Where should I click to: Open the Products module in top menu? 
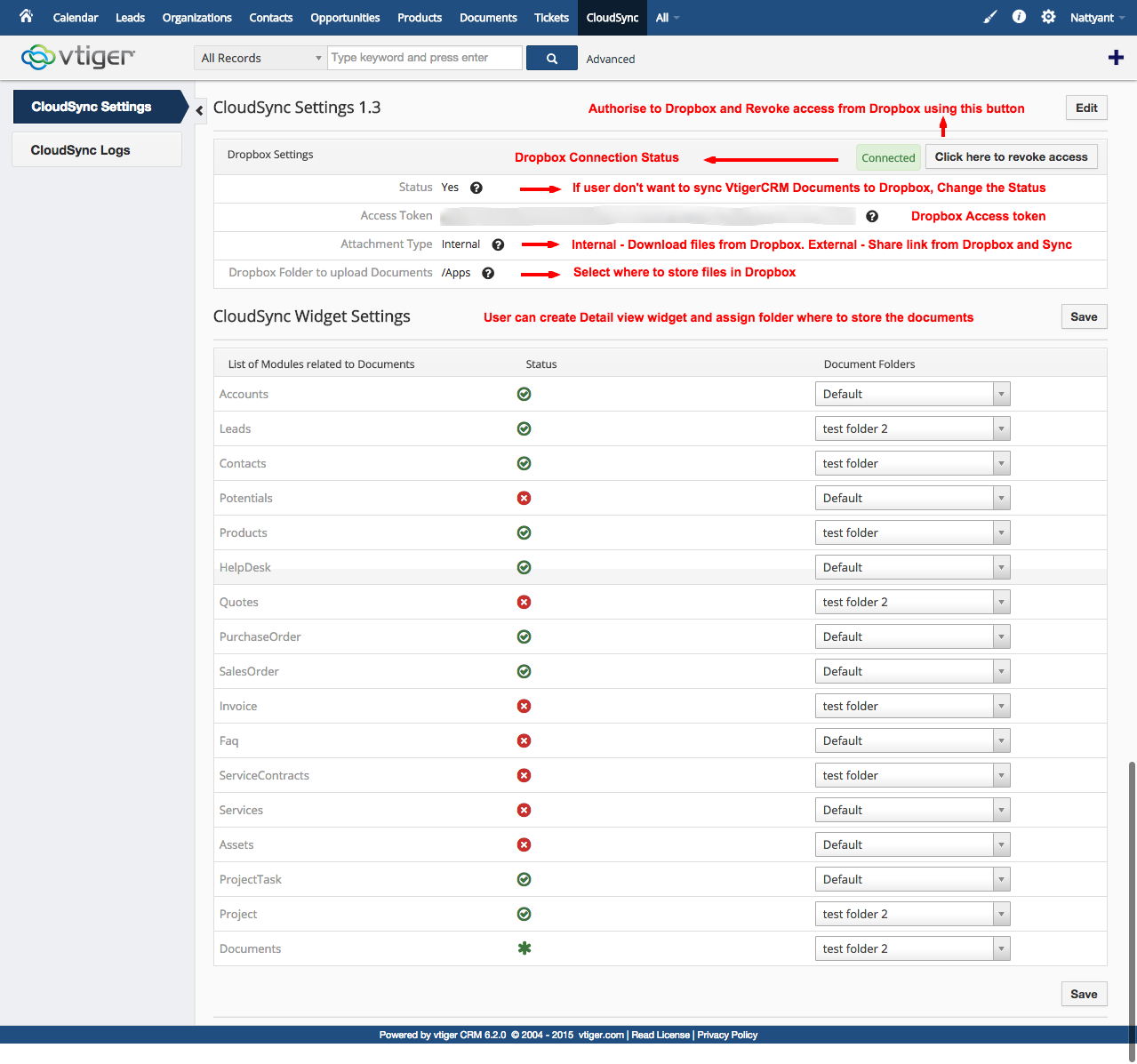click(x=420, y=18)
